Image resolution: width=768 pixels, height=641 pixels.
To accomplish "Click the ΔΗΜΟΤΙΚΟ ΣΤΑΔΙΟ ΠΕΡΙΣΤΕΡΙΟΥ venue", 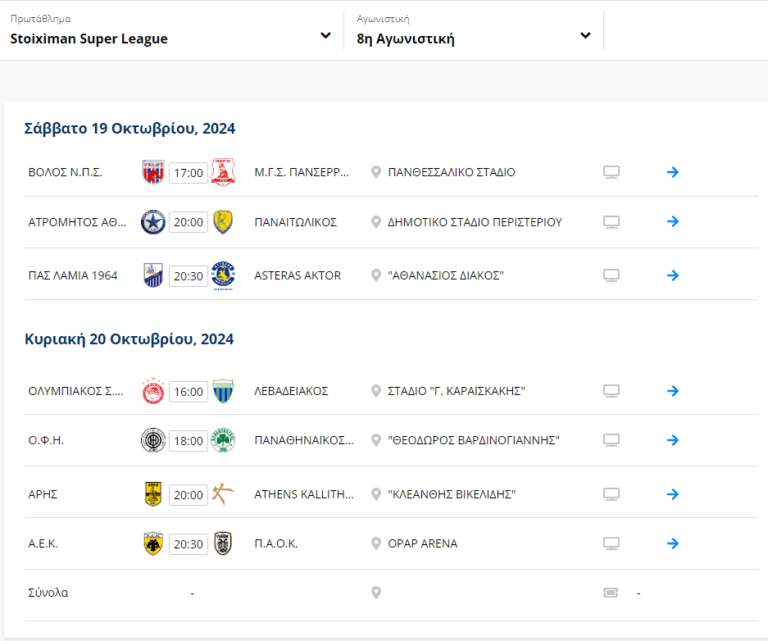I will pyautogui.click(x=474, y=222).
